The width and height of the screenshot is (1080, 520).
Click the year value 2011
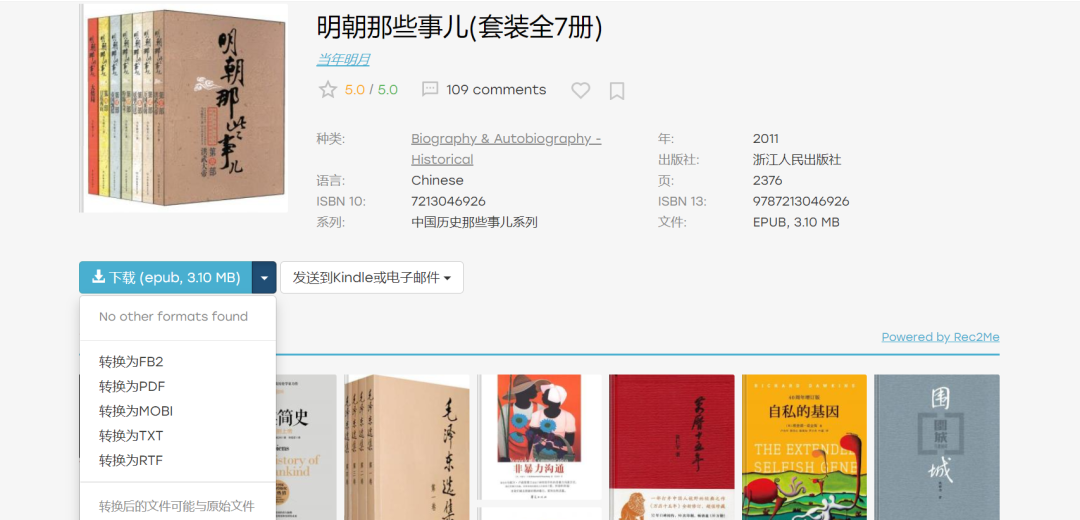(766, 138)
